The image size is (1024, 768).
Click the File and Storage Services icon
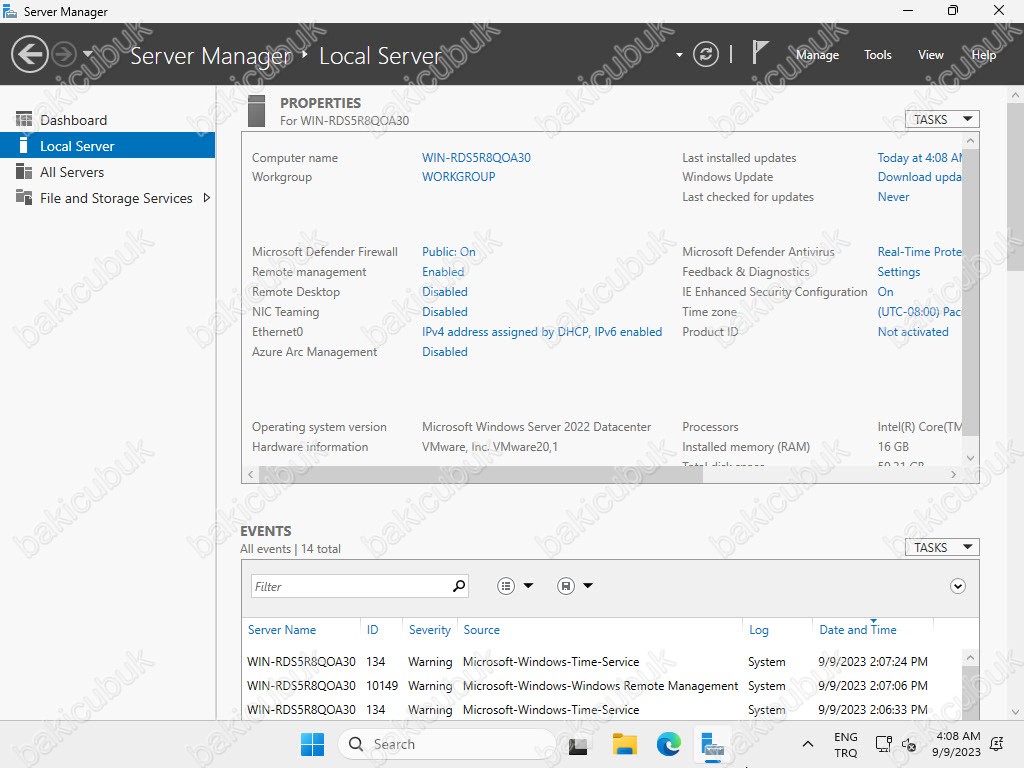[x=24, y=197]
